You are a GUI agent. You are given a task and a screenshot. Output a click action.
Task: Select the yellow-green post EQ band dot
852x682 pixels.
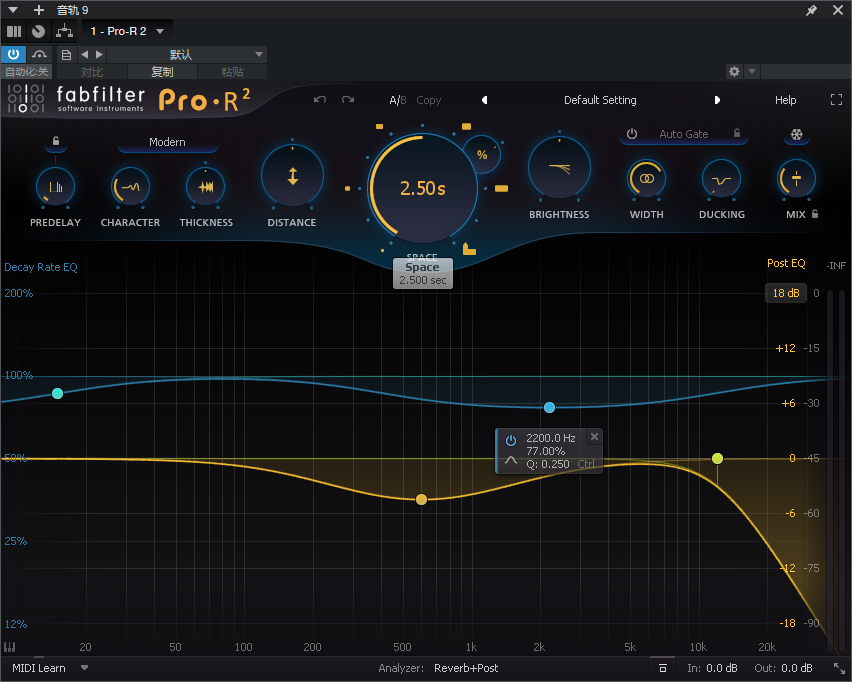[x=717, y=459]
